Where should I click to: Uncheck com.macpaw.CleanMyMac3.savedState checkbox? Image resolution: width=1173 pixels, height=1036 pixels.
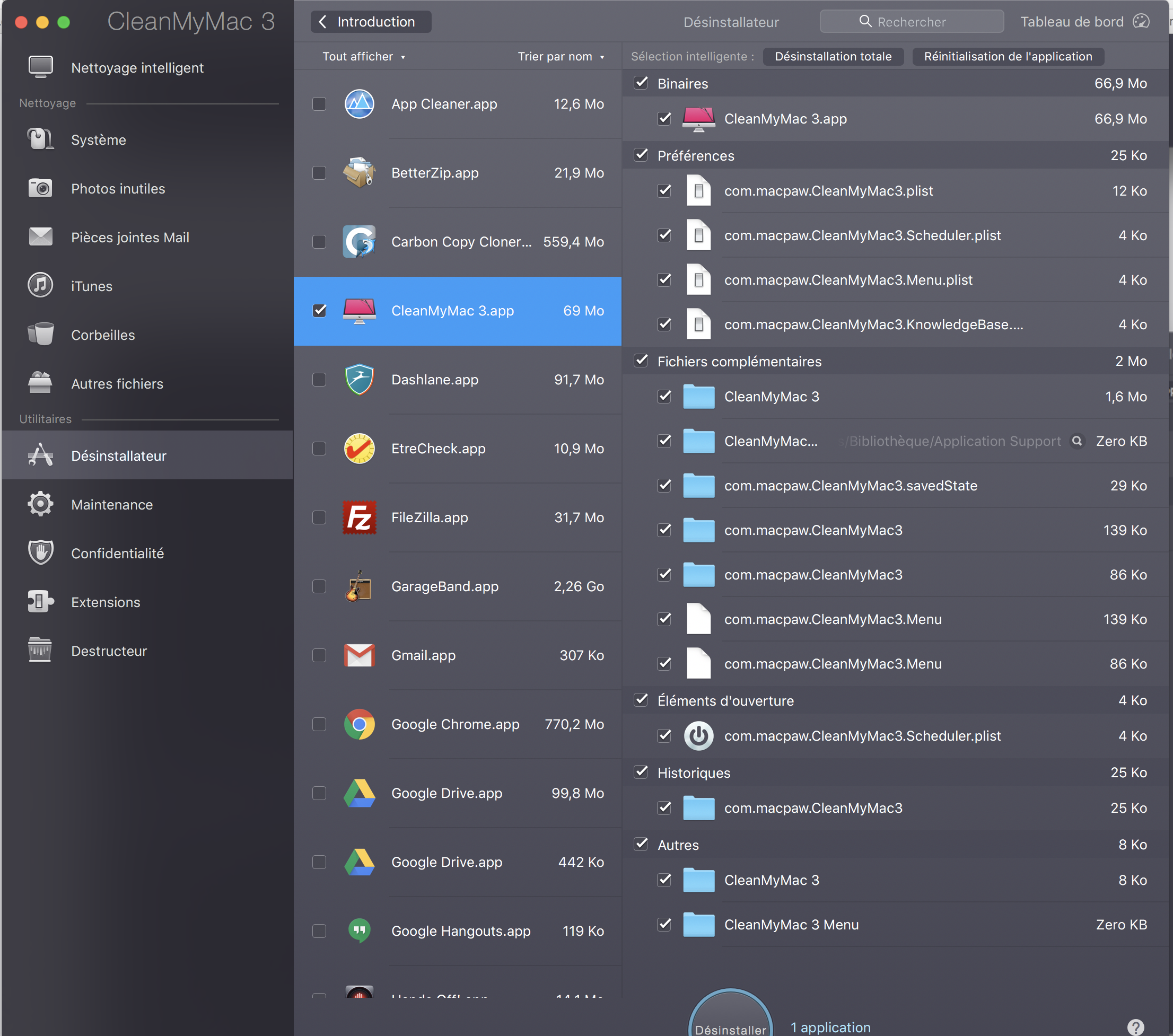pyautogui.click(x=664, y=485)
